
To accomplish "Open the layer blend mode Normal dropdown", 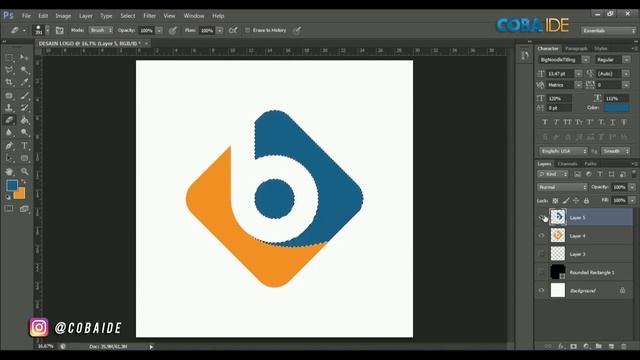I will pos(562,187).
